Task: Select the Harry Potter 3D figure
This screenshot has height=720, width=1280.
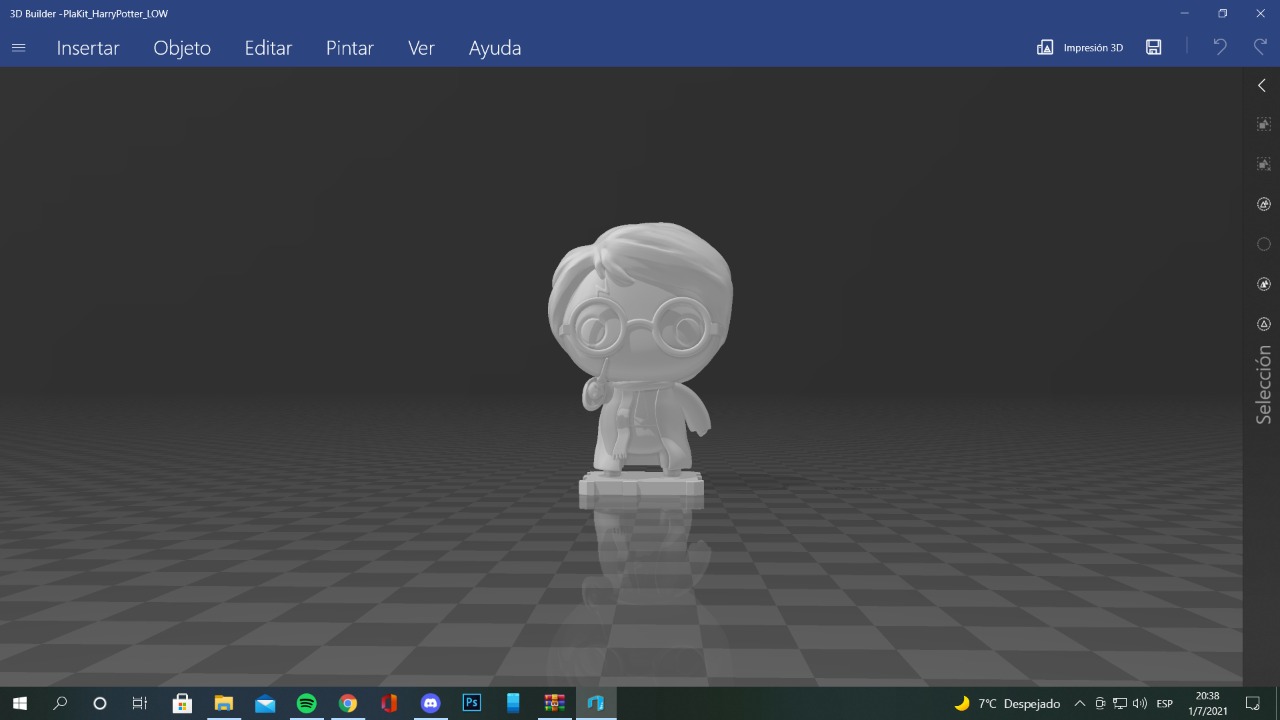Action: (x=641, y=365)
